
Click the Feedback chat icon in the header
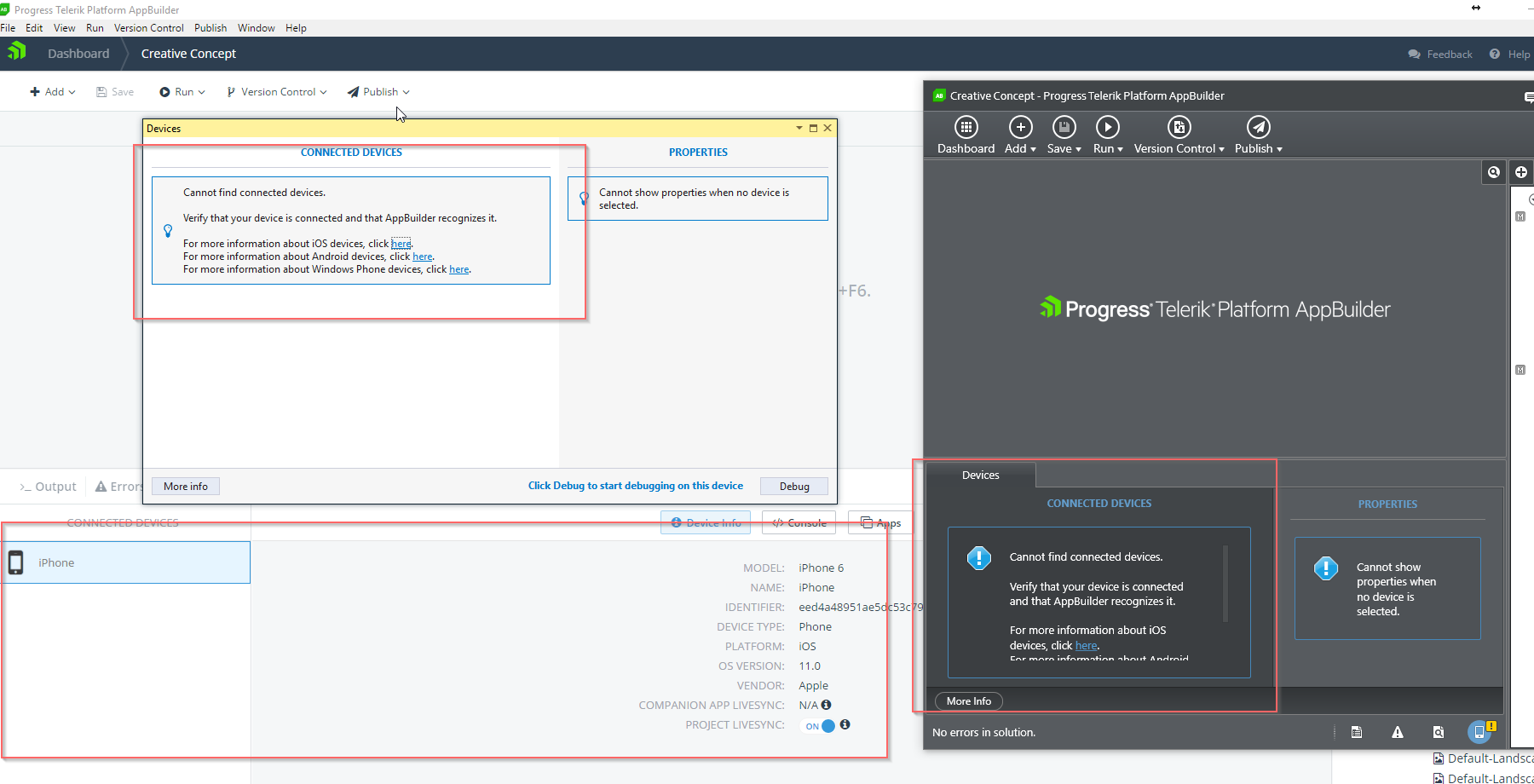pos(1415,54)
